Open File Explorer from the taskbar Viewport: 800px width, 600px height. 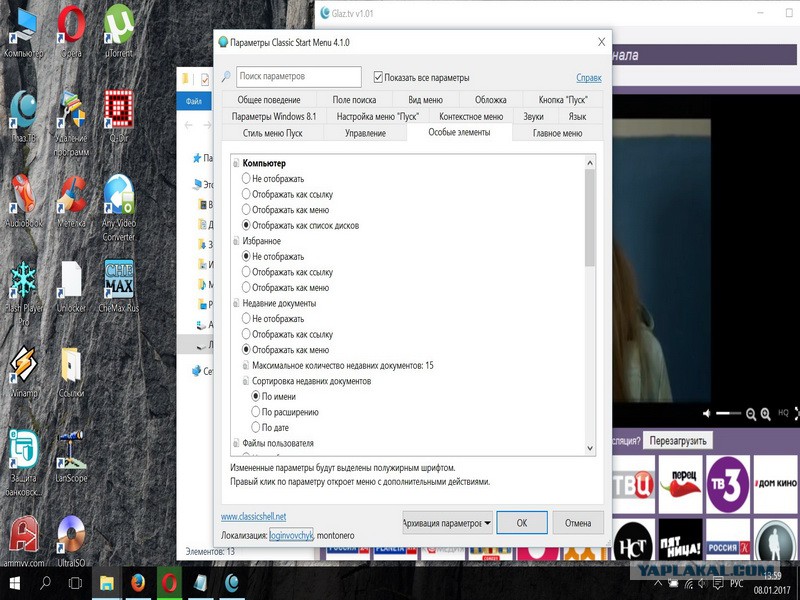click(x=107, y=583)
